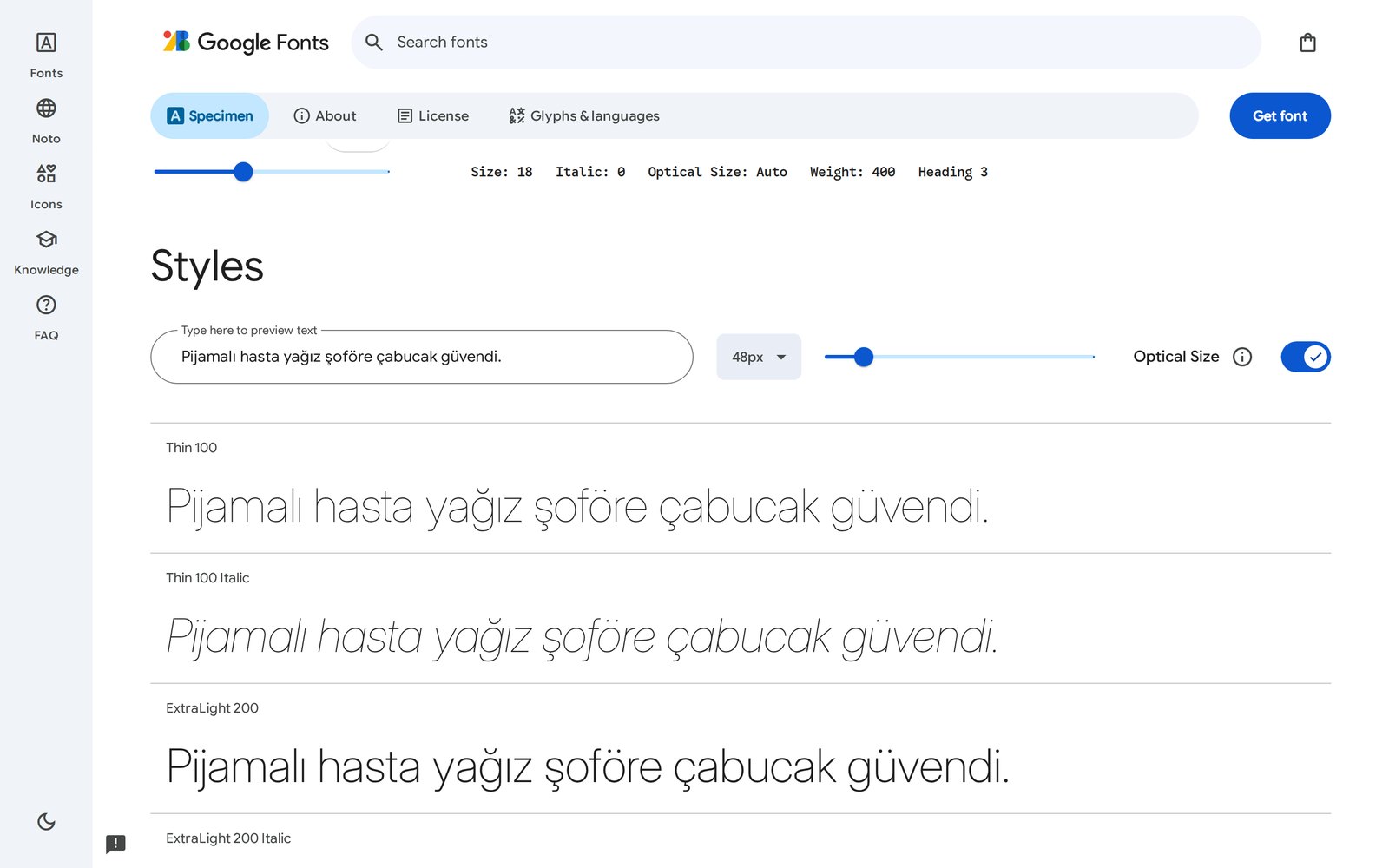Image resolution: width=1389 pixels, height=868 pixels.
Task: Go to Icons in the sidebar
Action: tap(46, 187)
